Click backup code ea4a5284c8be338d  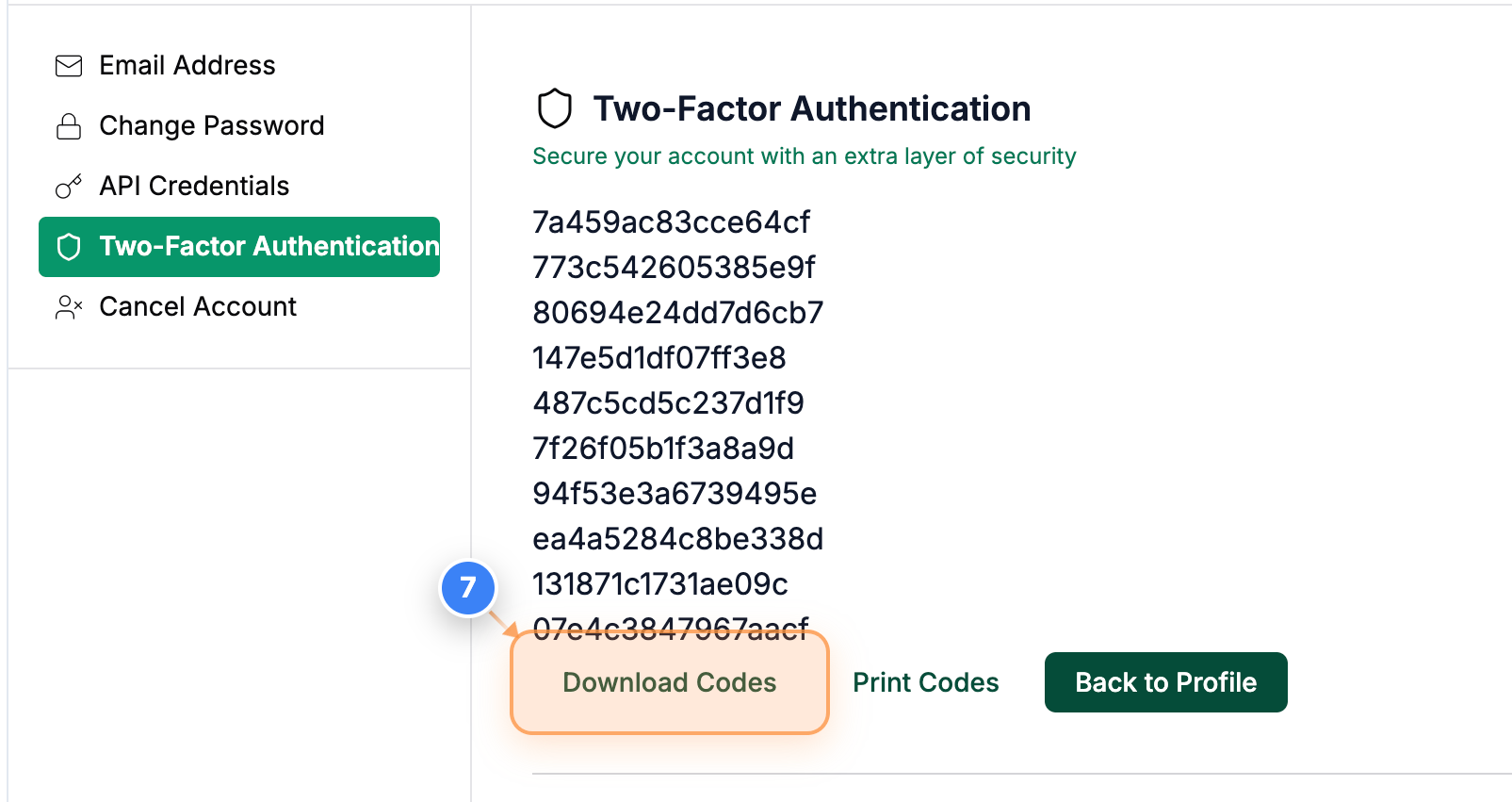(677, 539)
